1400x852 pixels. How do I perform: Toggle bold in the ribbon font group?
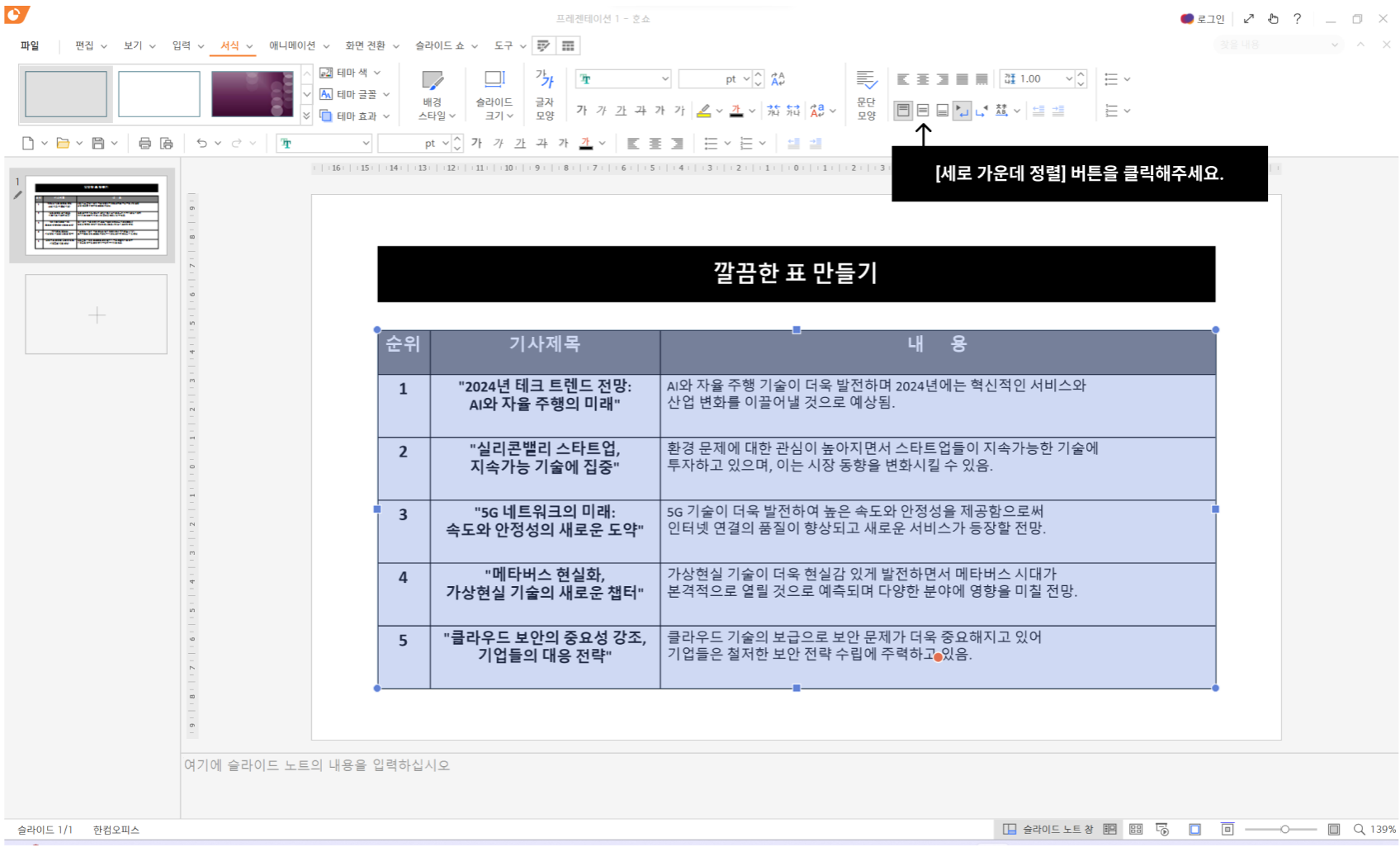click(x=582, y=111)
